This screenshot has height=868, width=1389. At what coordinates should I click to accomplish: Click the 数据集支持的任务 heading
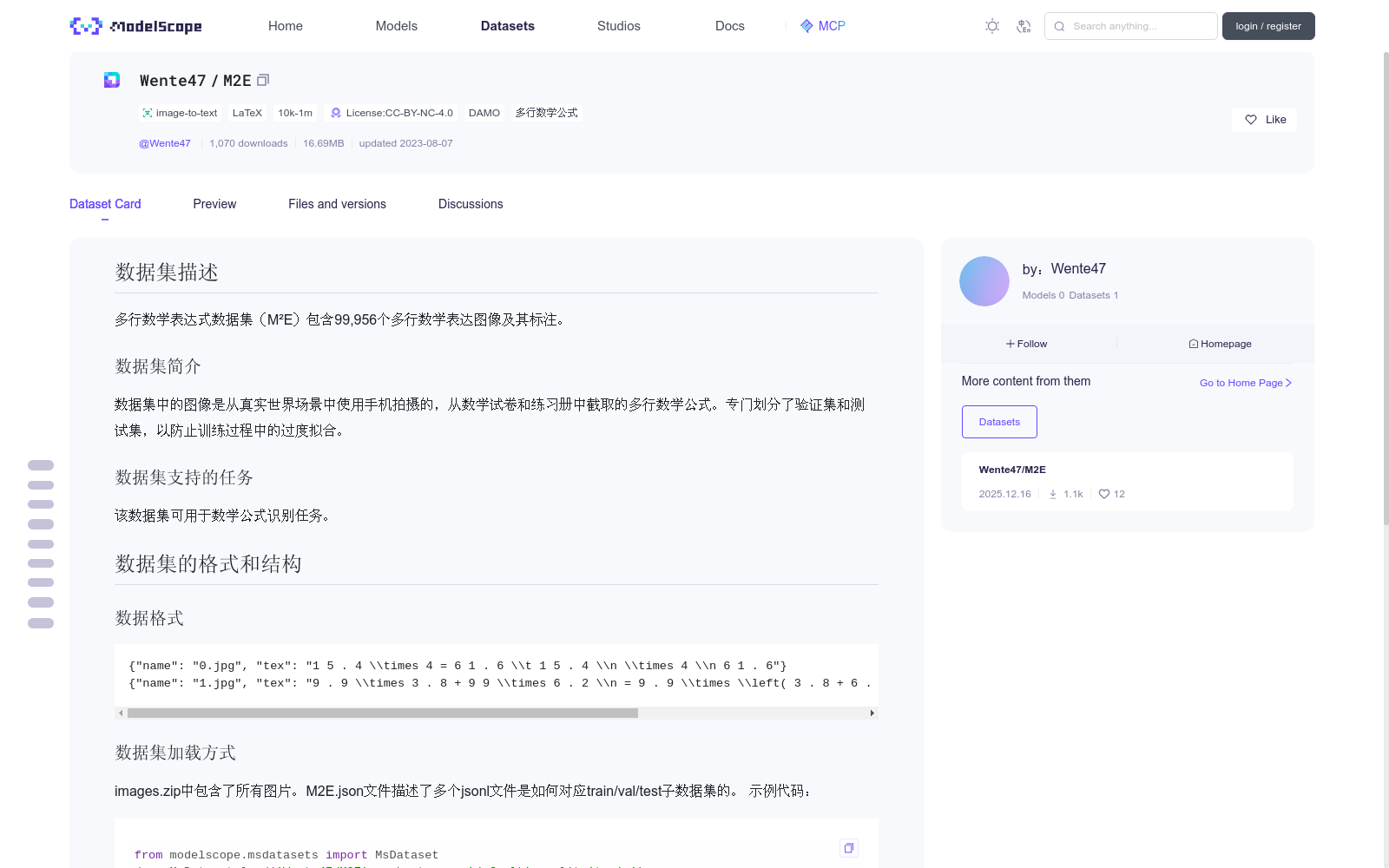[184, 477]
